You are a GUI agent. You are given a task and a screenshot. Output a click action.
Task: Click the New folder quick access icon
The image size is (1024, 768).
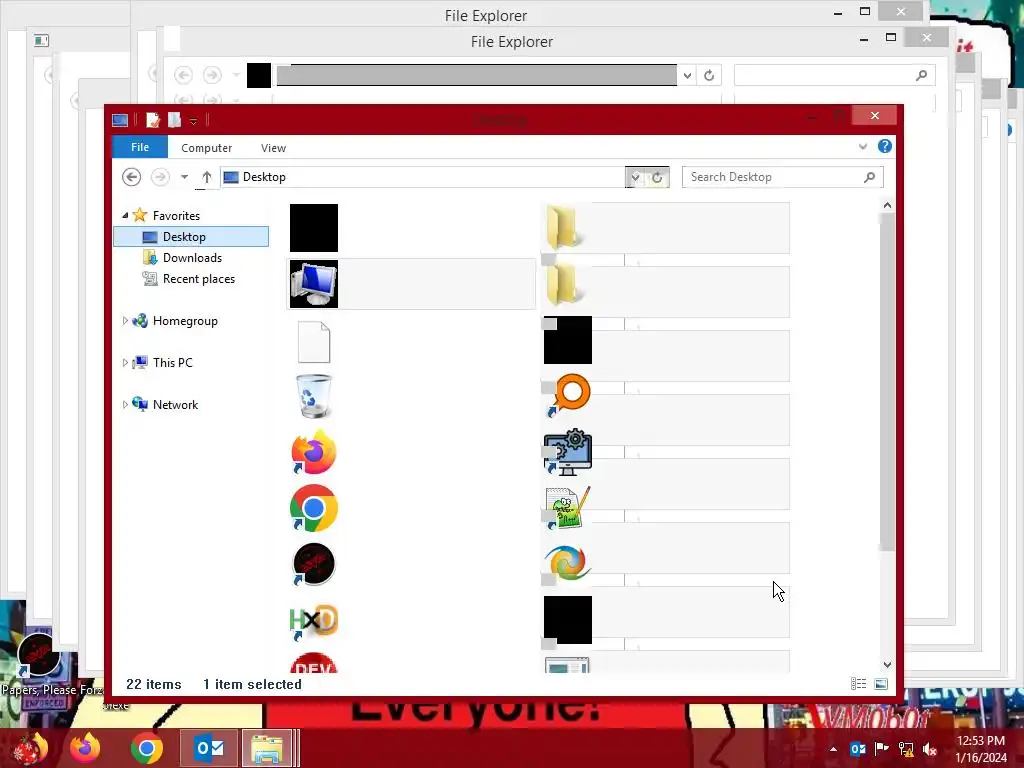click(174, 120)
